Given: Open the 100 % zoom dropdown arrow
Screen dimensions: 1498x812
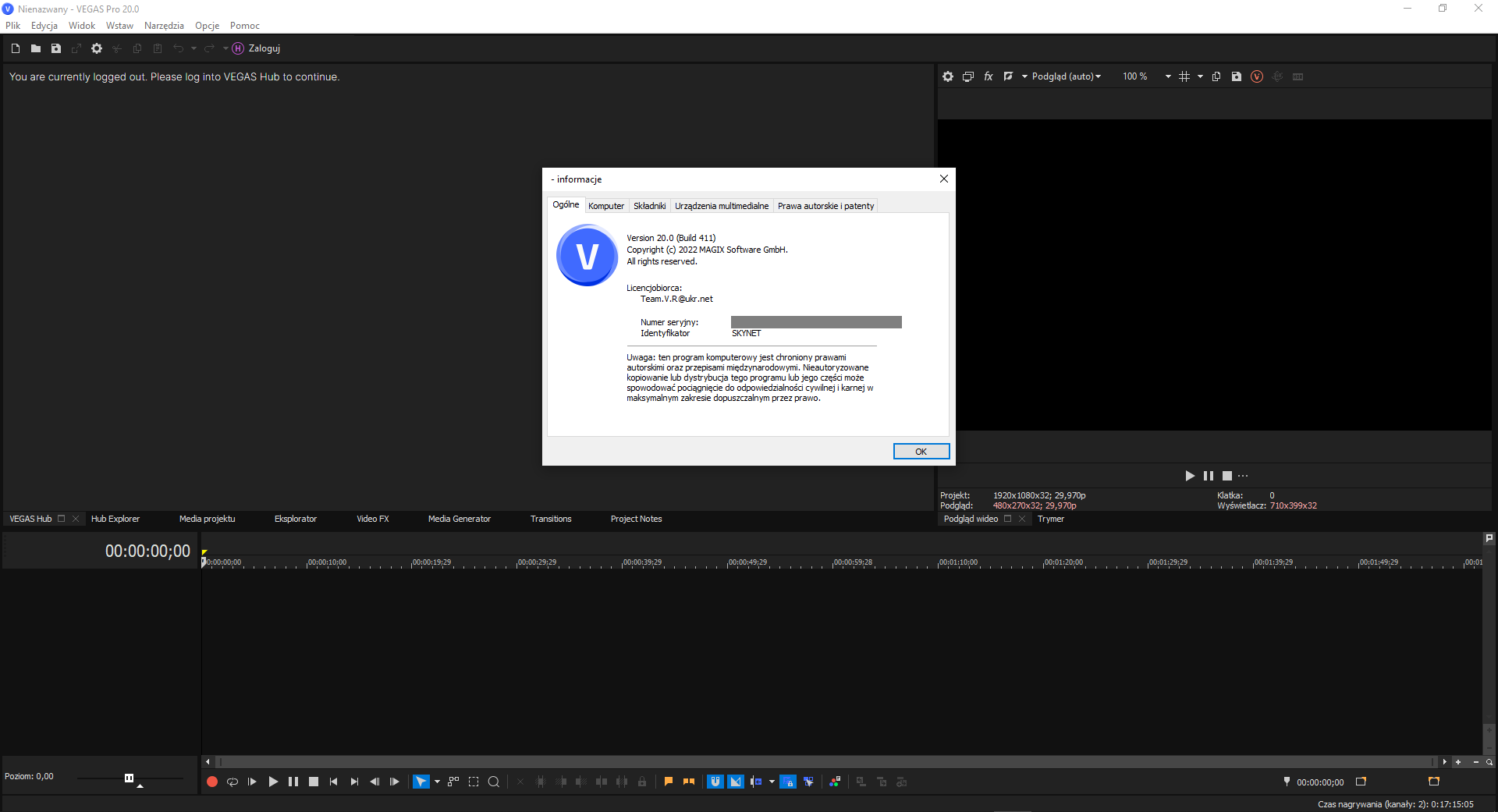Looking at the screenshot, I should click(x=1168, y=76).
